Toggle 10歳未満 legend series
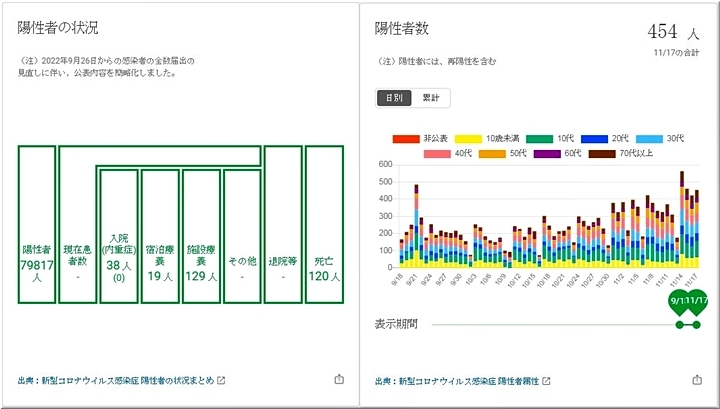 (x=485, y=138)
